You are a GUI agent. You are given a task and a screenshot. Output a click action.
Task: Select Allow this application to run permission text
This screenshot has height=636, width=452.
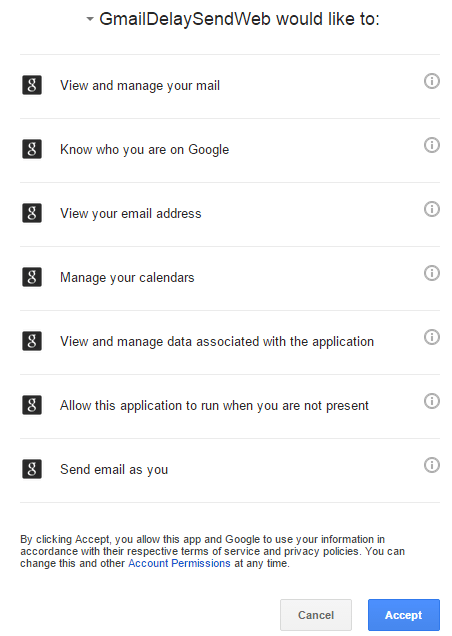point(214,406)
